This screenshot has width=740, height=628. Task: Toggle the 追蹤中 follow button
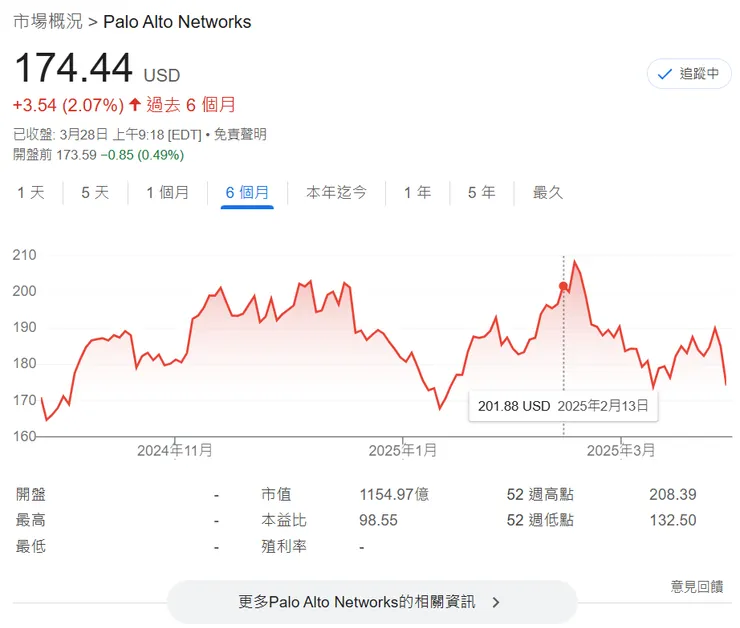click(x=689, y=74)
